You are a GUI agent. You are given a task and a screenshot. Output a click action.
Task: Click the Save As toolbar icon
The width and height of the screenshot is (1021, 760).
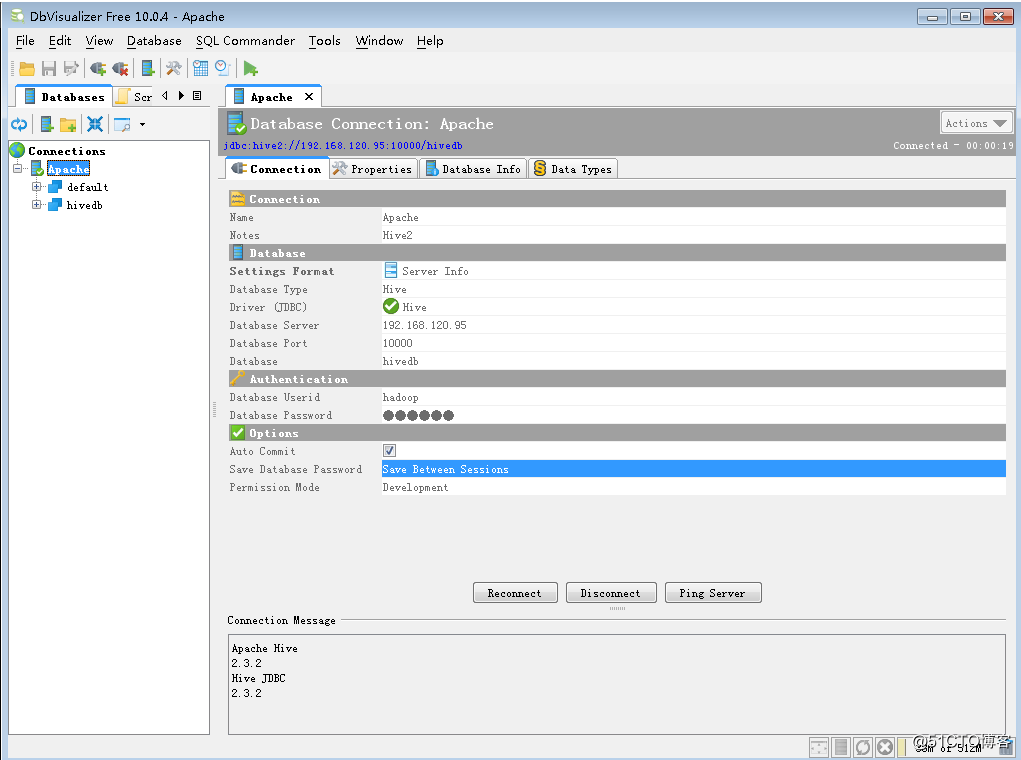pos(70,68)
